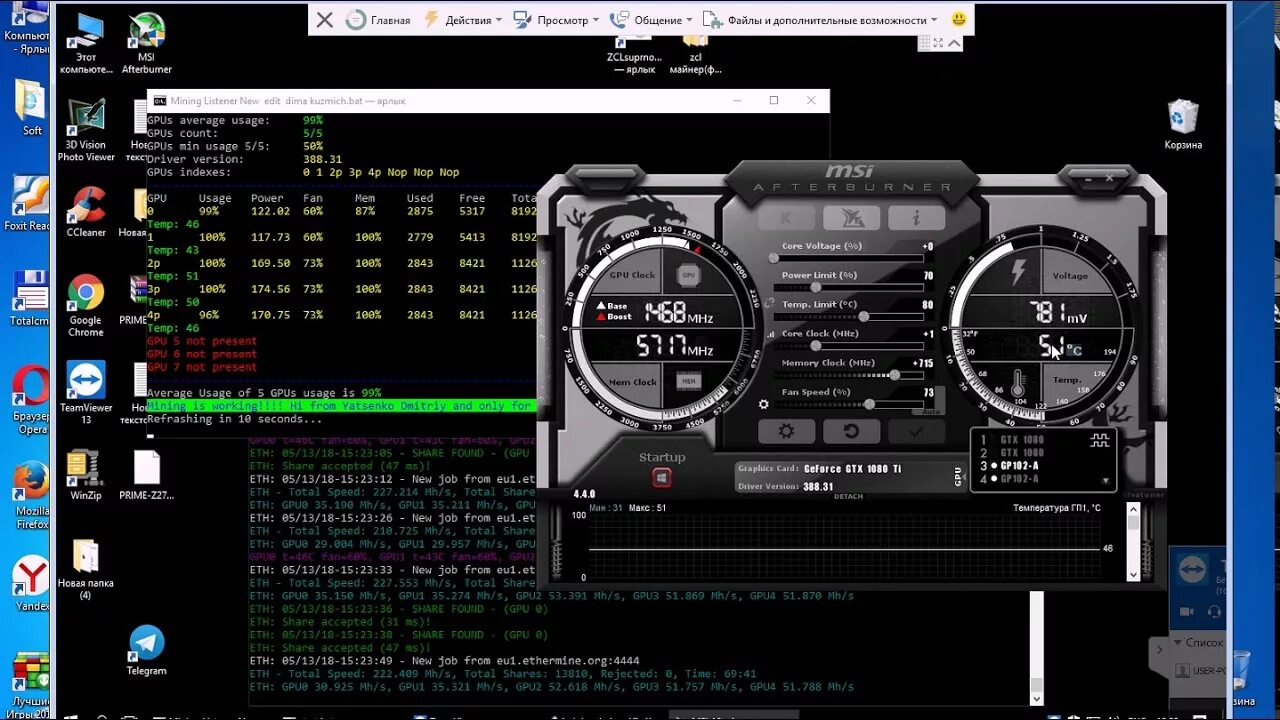
Task: Open Mozilla Firefox icon on local desktop
Action: pyautogui.click(x=30, y=495)
